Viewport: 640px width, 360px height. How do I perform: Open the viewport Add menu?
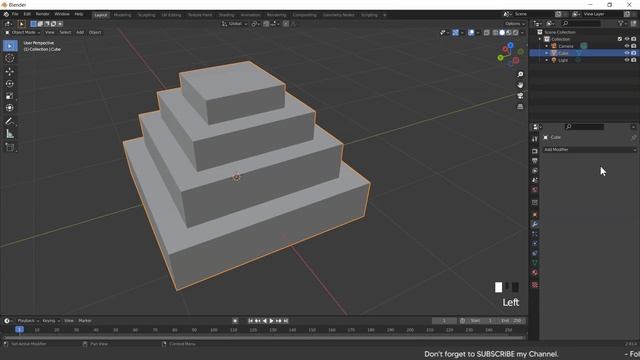point(80,32)
